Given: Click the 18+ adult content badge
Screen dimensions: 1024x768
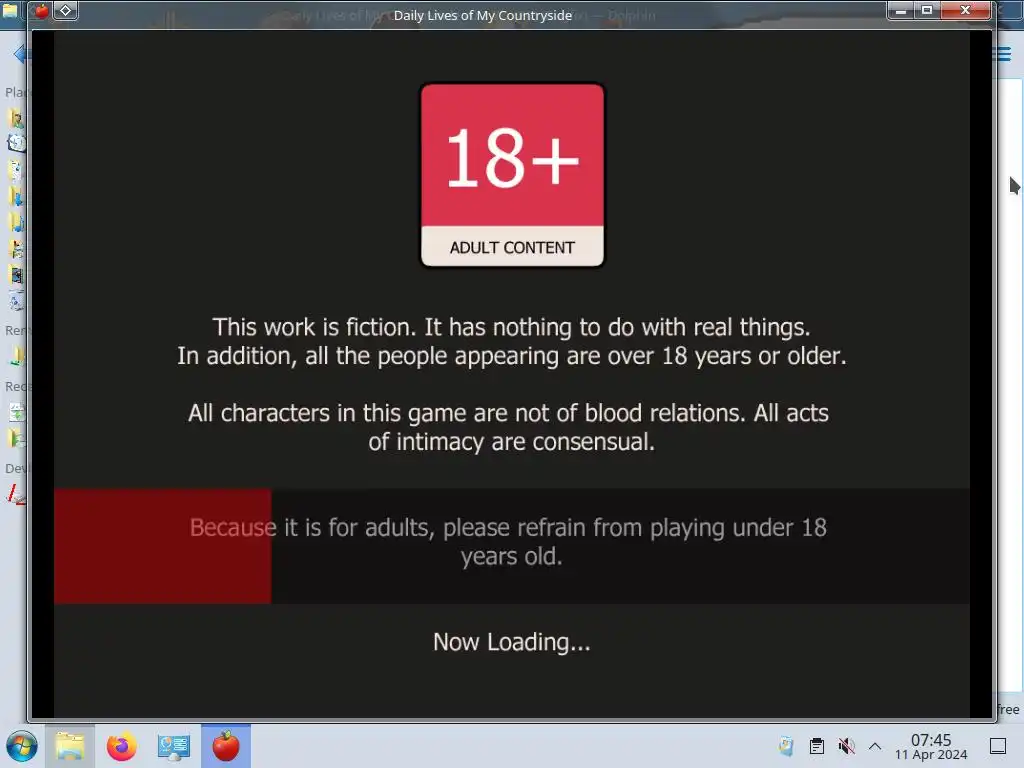Looking at the screenshot, I should pyautogui.click(x=512, y=175).
